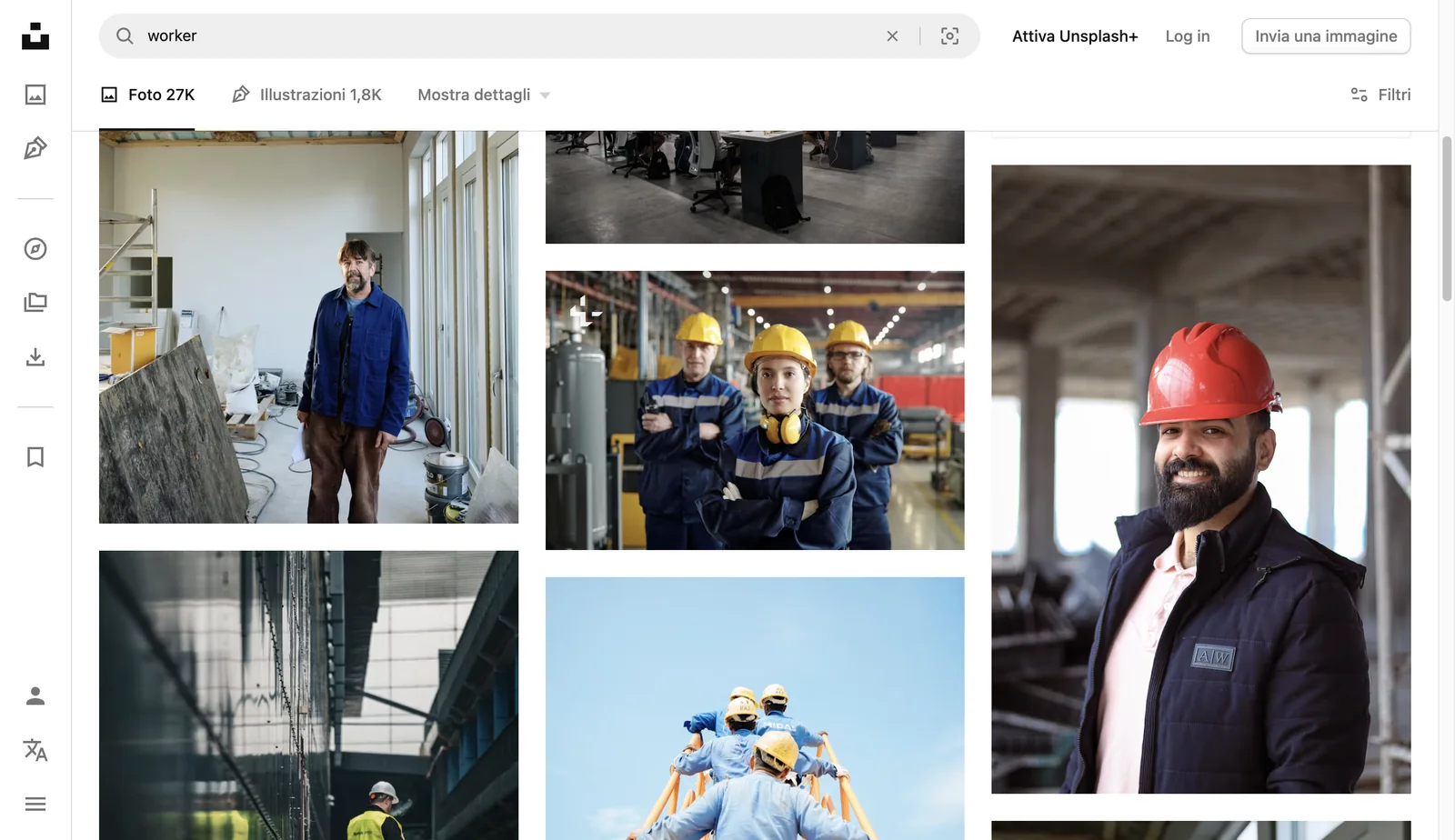Open photo of worker beside glass building
The image size is (1455, 840).
(308, 695)
